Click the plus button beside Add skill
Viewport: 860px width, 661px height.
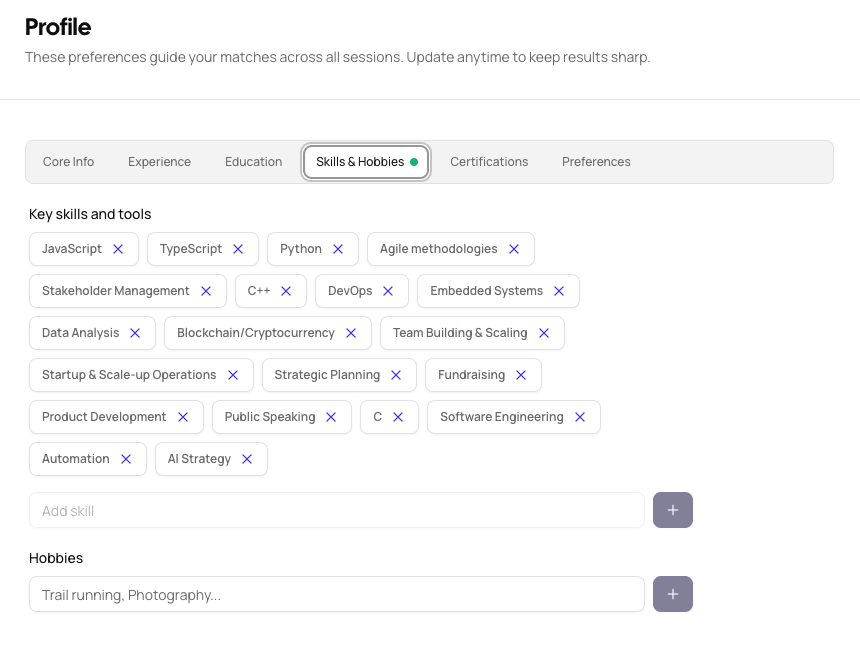[x=672, y=510]
